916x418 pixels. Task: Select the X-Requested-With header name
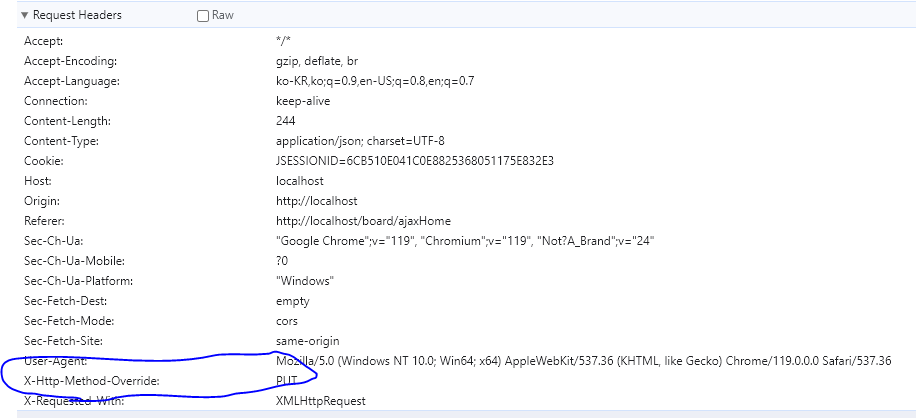tap(74, 401)
